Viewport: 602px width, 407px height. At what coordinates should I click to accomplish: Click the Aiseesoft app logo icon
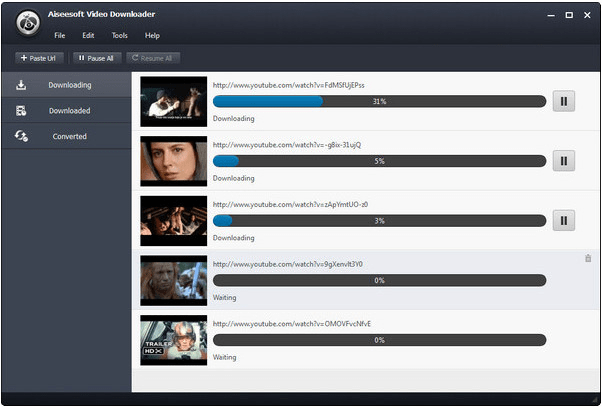(28, 23)
